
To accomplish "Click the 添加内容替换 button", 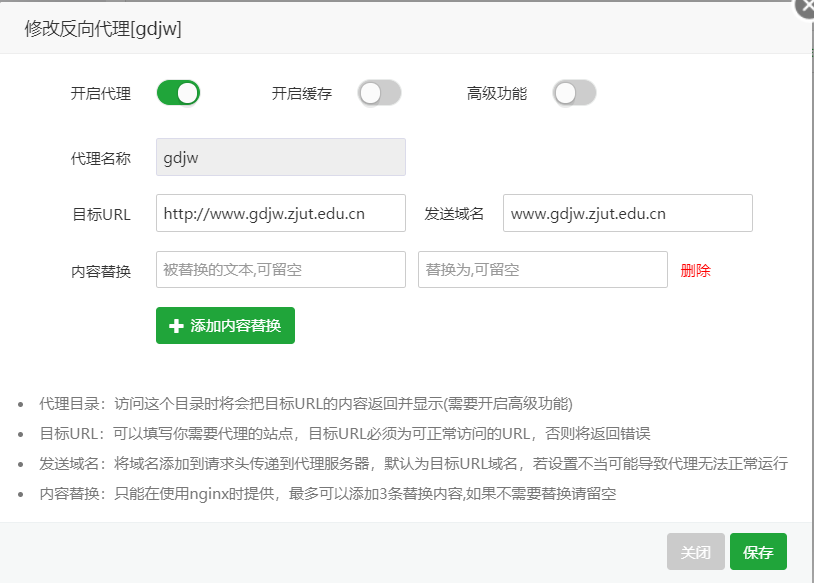I will click(x=225, y=326).
